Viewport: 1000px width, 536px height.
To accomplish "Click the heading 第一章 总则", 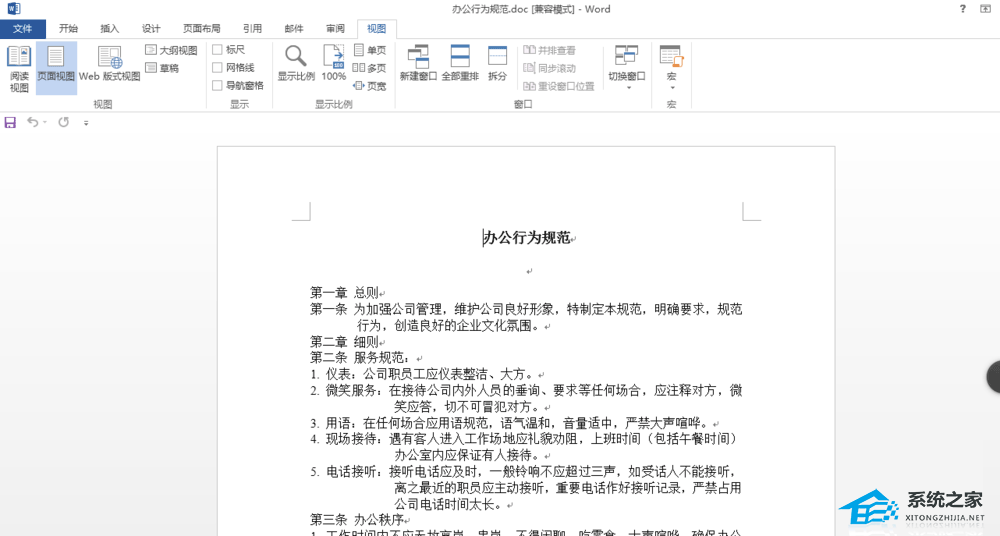I will tap(344, 293).
